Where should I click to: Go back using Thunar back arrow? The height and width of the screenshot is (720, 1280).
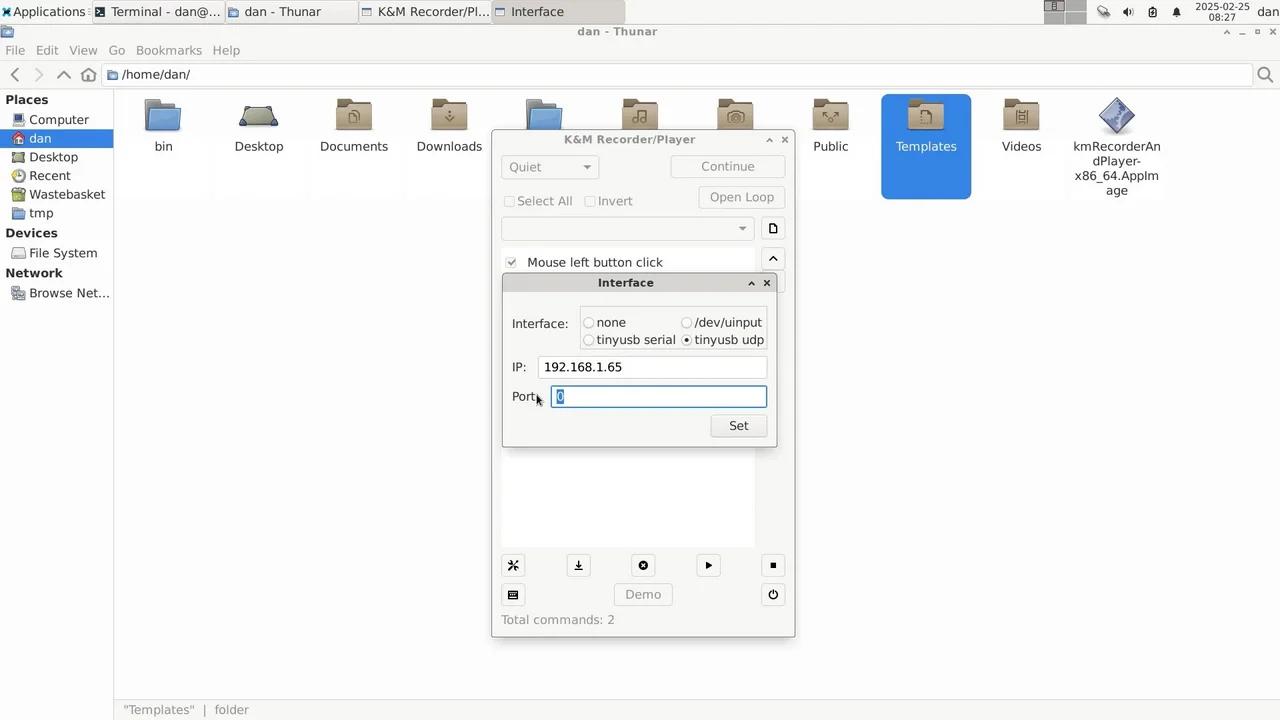[15, 74]
